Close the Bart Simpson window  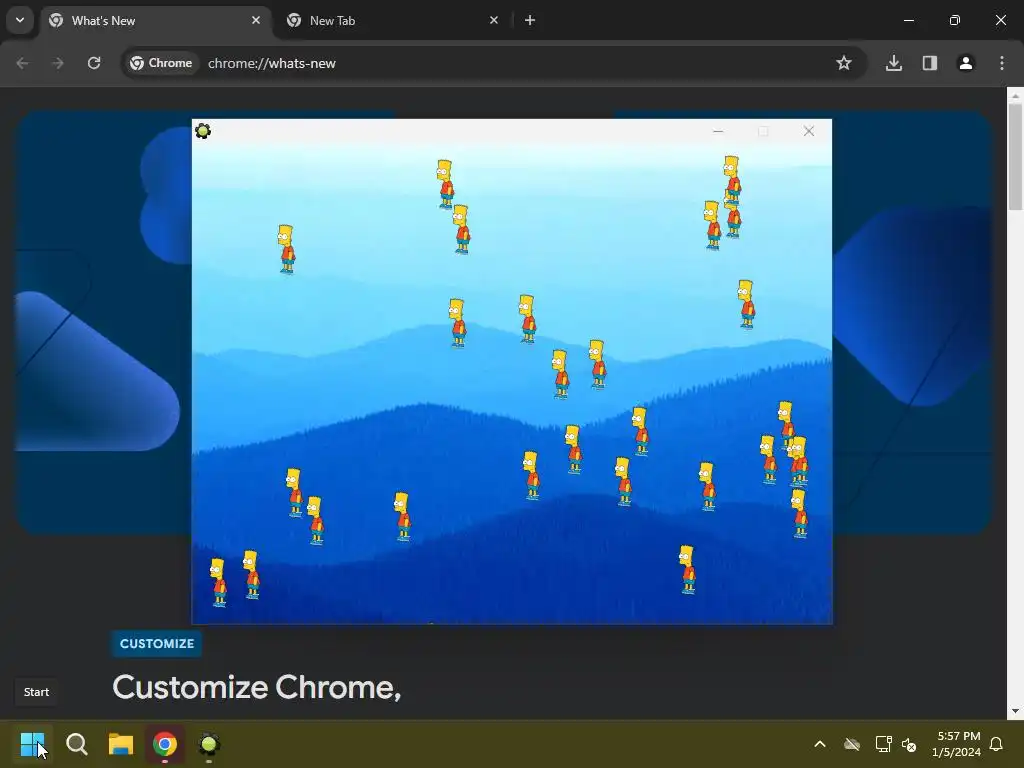point(808,131)
